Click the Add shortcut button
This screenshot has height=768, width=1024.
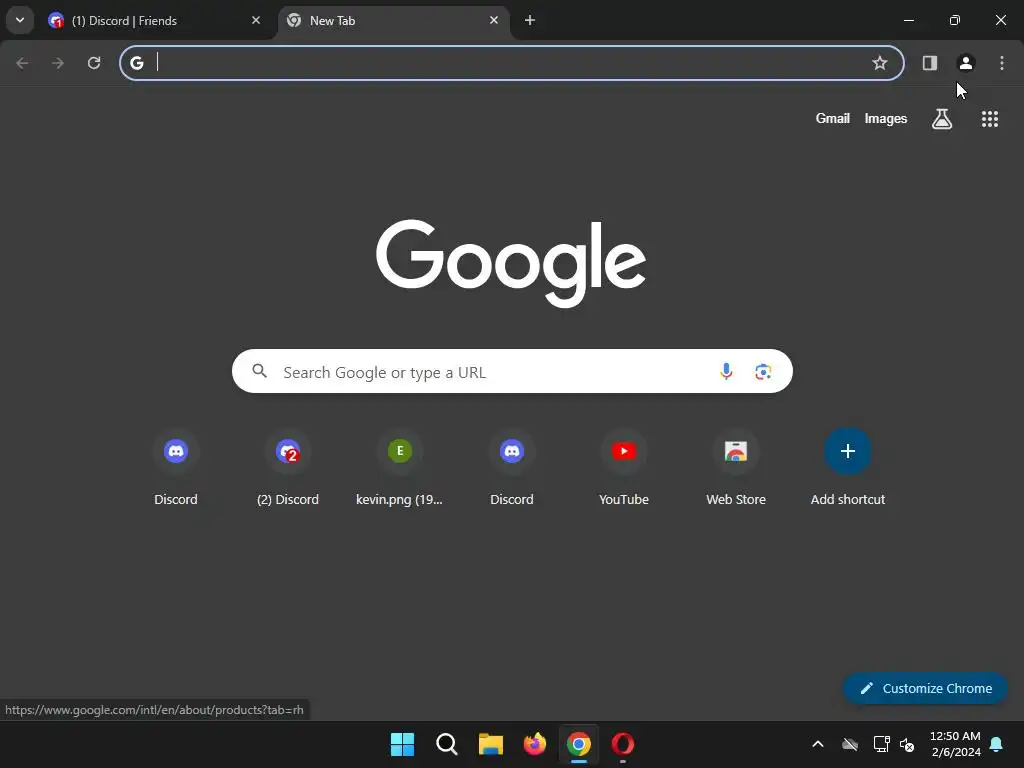click(848, 468)
